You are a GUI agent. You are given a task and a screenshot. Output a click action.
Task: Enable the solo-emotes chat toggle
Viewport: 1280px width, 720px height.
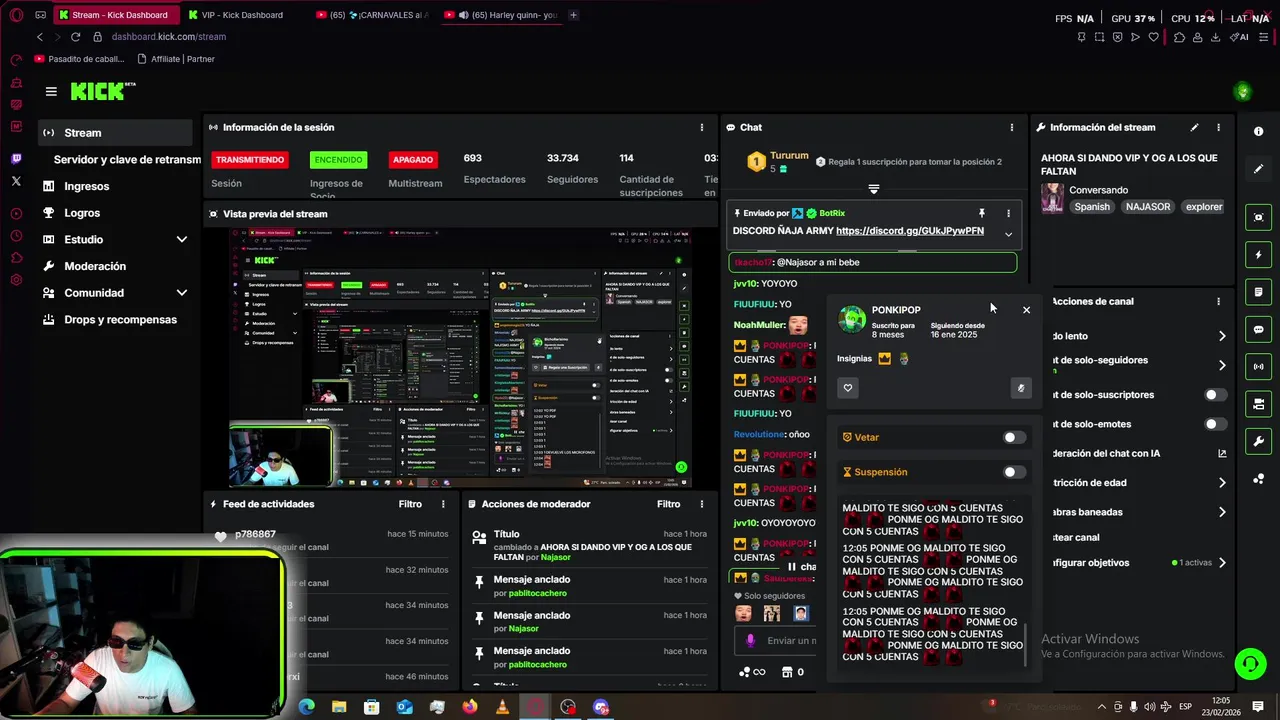point(1215,424)
